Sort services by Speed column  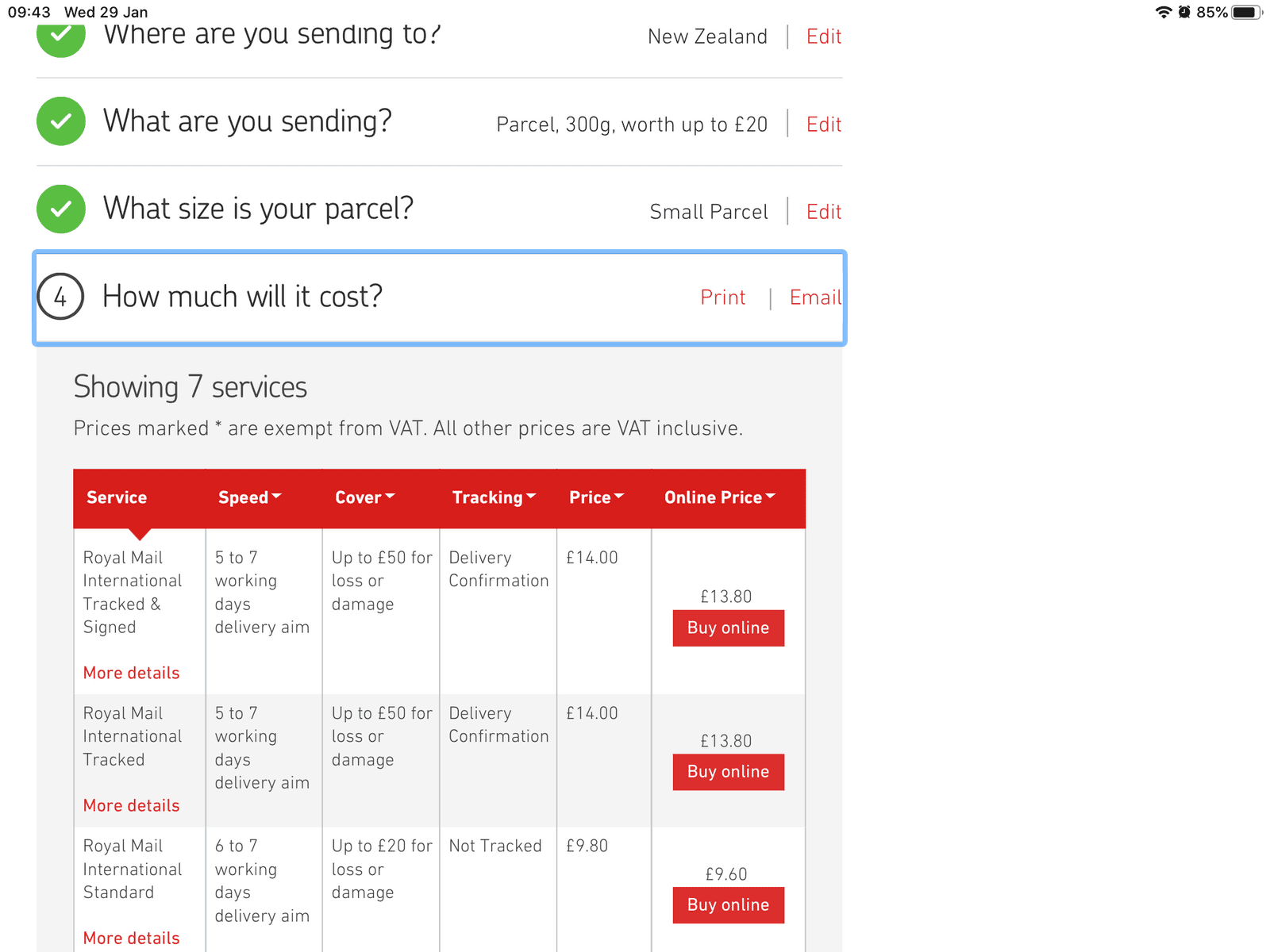tap(250, 497)
